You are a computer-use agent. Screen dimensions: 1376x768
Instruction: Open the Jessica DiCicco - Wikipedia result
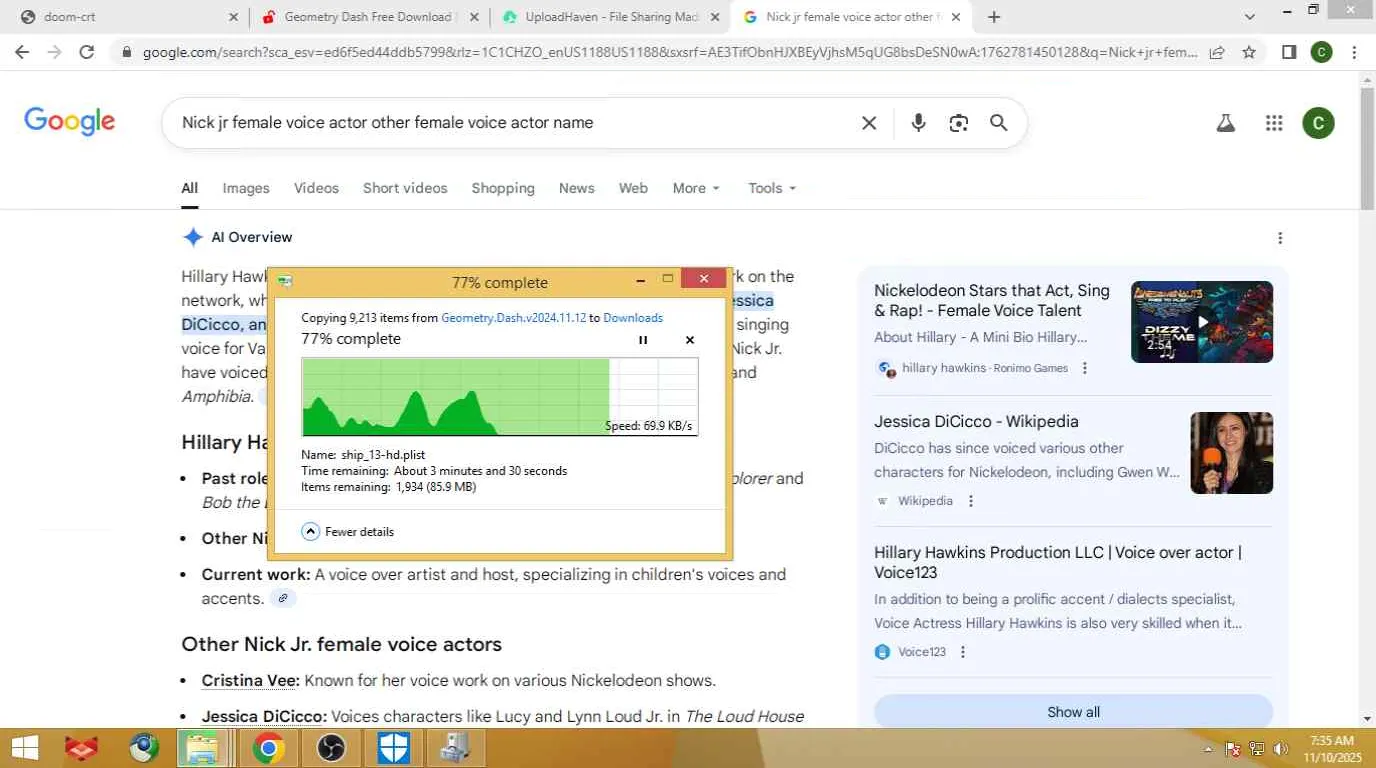pyautogui.click(x=976, y=422)
